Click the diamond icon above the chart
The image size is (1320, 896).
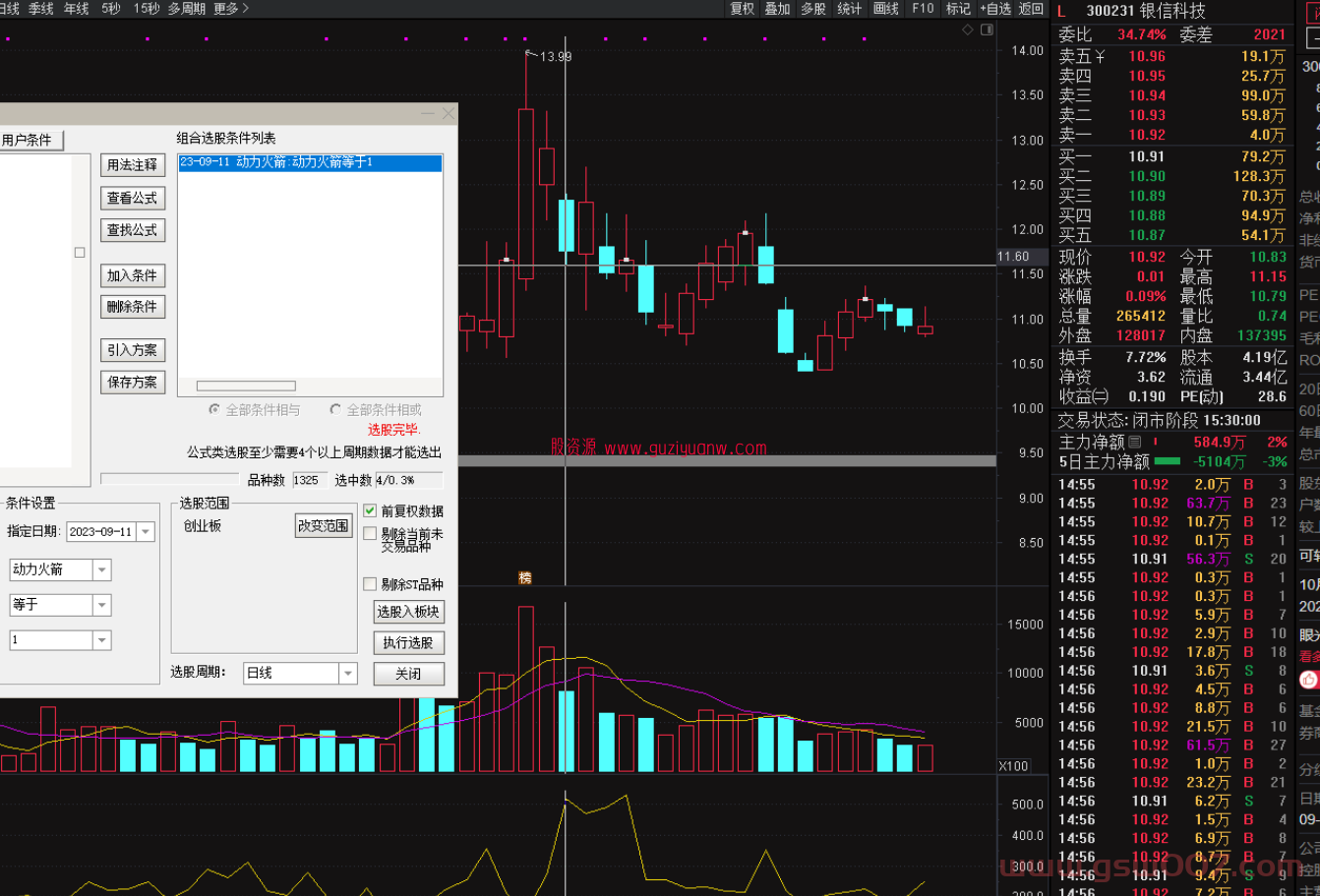968,30
